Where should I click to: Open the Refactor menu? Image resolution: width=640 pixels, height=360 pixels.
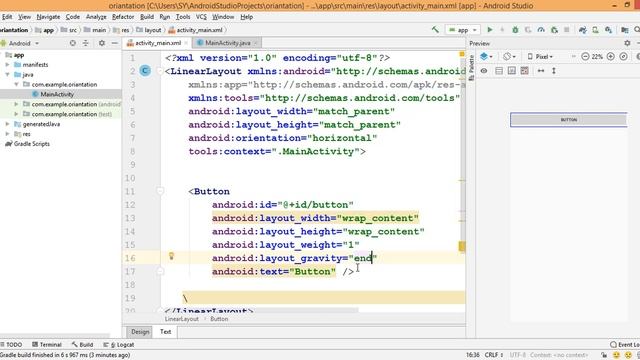123,17
